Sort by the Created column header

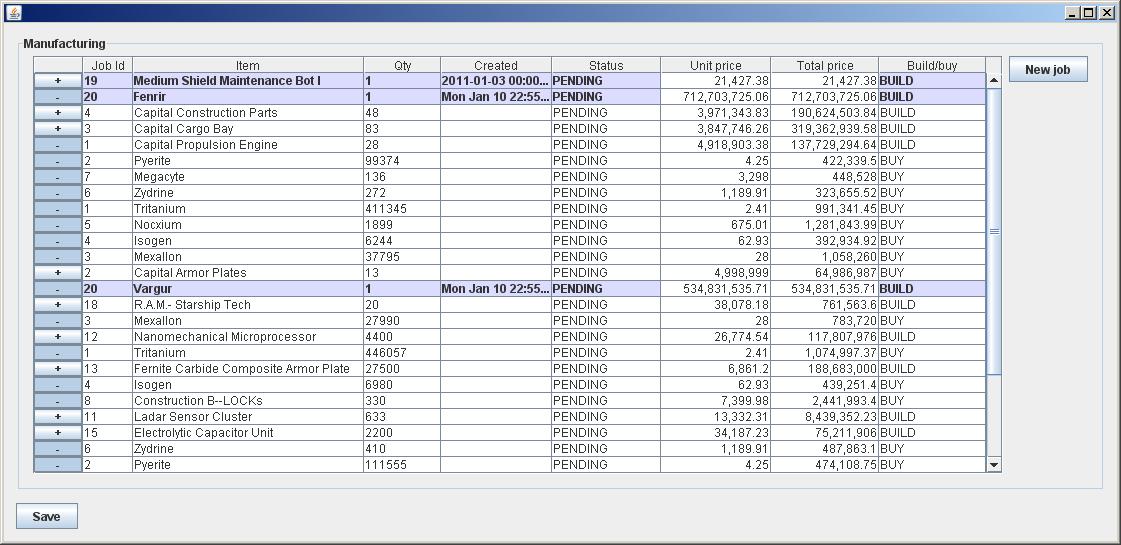click(x=495, y=65)
